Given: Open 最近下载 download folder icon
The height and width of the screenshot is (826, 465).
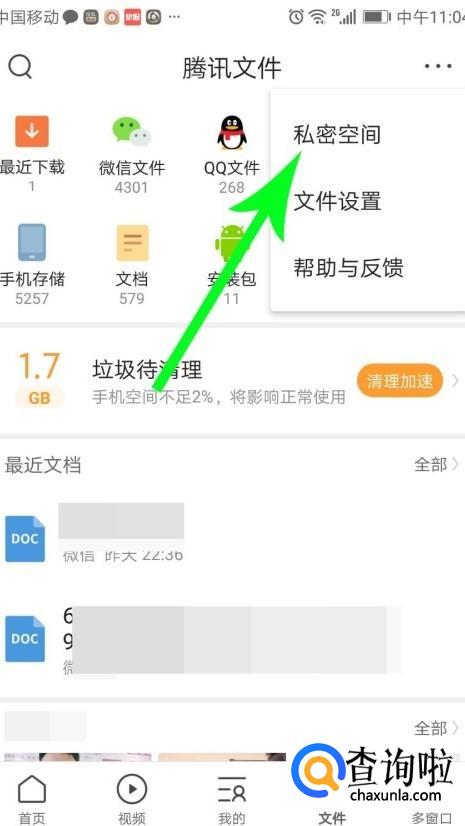Looking at the screenshot, I should click(x=32, y=131).
